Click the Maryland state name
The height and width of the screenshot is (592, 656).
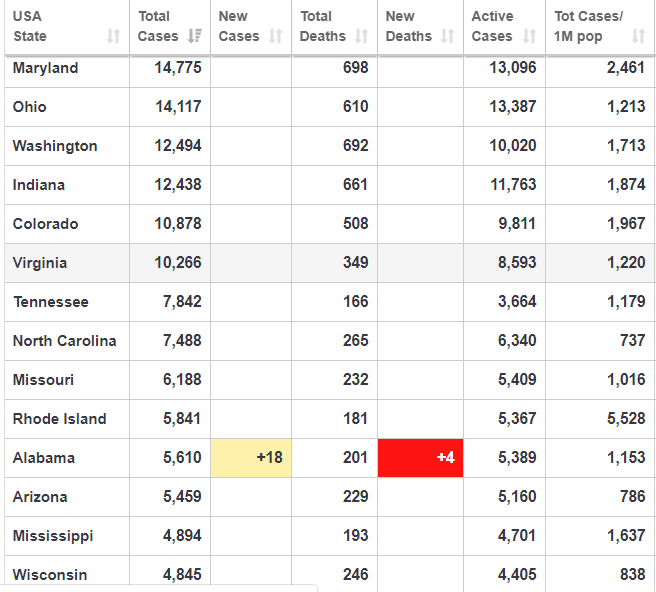pos(45,68)
